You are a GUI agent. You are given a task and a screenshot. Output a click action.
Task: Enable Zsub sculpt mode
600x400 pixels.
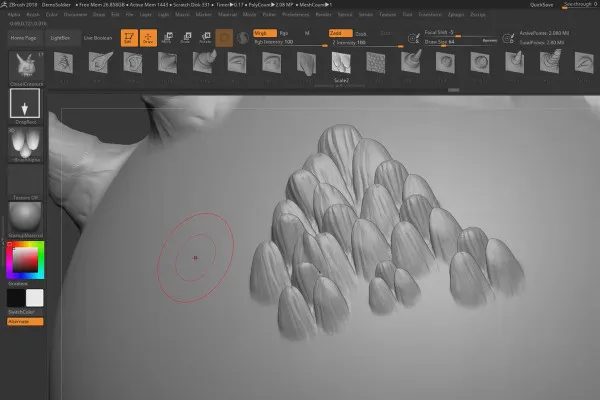[361, 34]
